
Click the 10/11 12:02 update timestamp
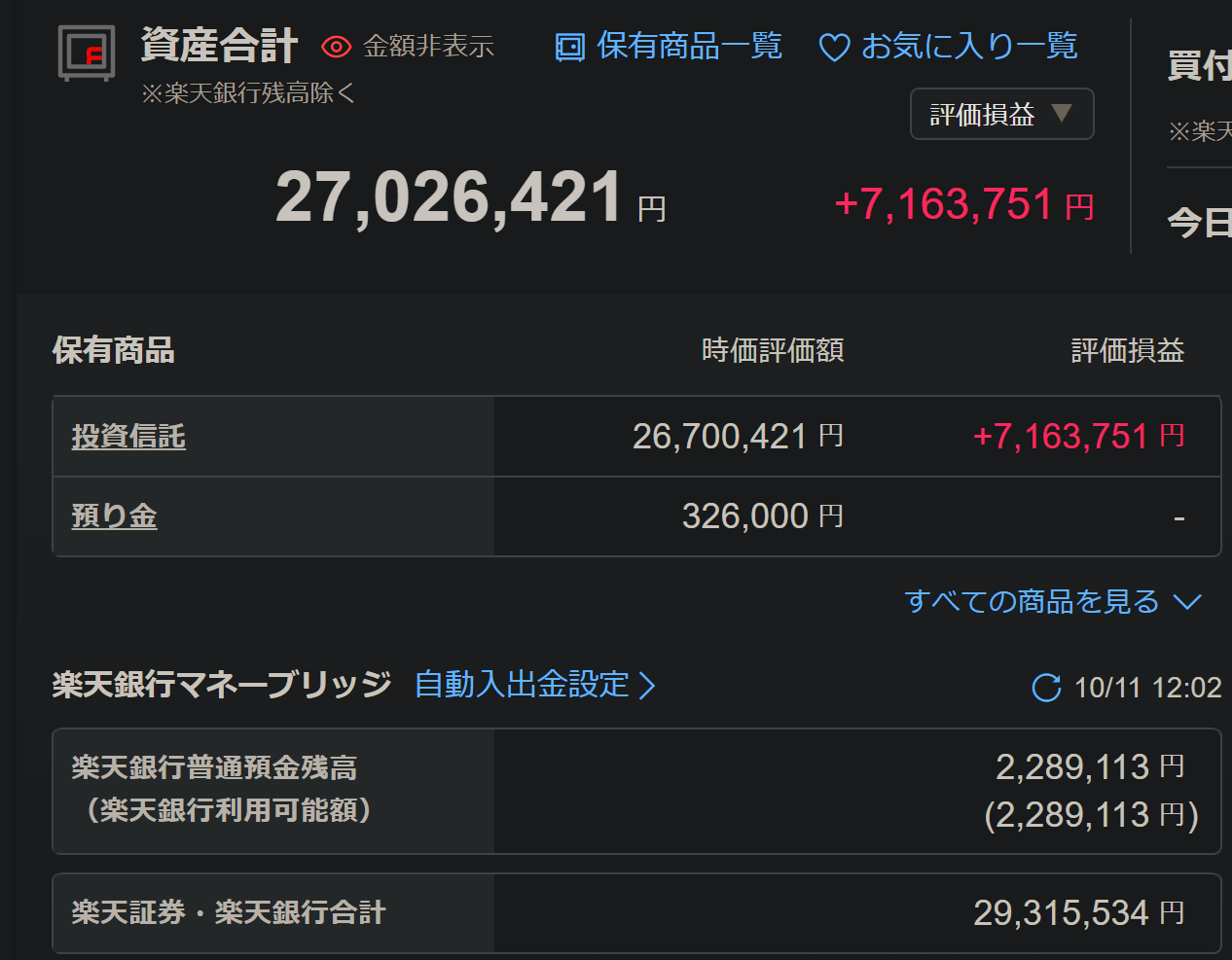pyautogui.click(x=1147, y=688)
